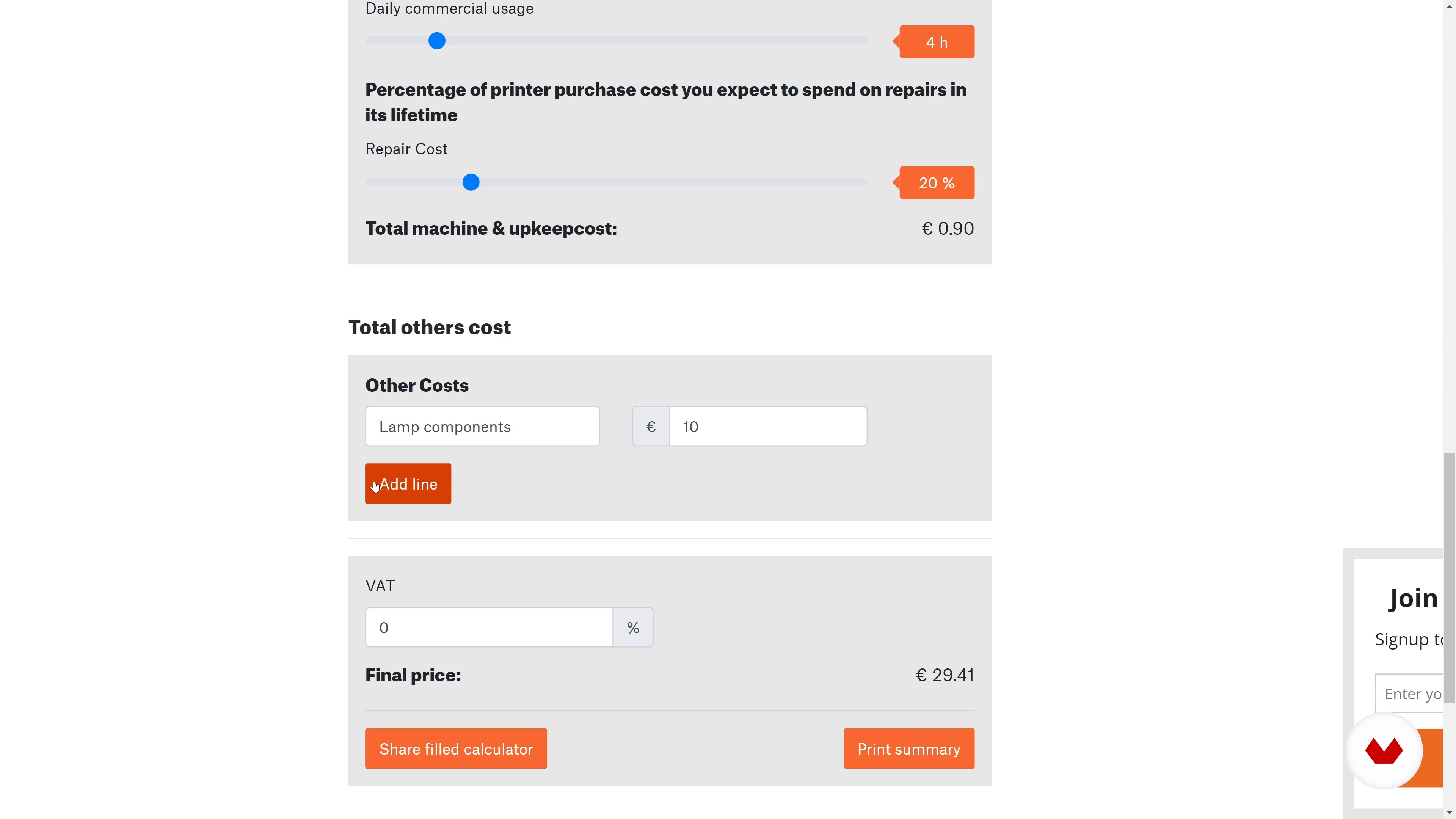The height and width of the screenshot is (819, 1456).
Task: Click the Add line button
Action: (x=408, y=484)
